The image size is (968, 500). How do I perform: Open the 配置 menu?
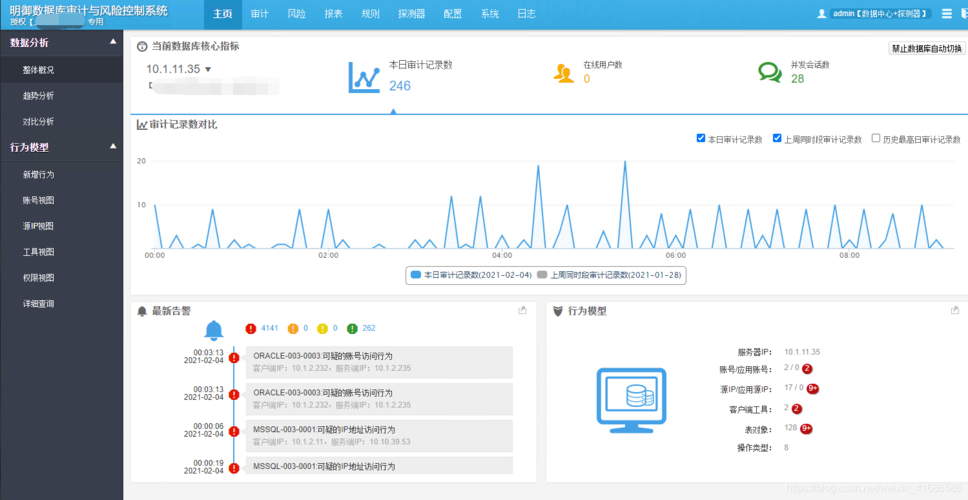pos(453,14)
